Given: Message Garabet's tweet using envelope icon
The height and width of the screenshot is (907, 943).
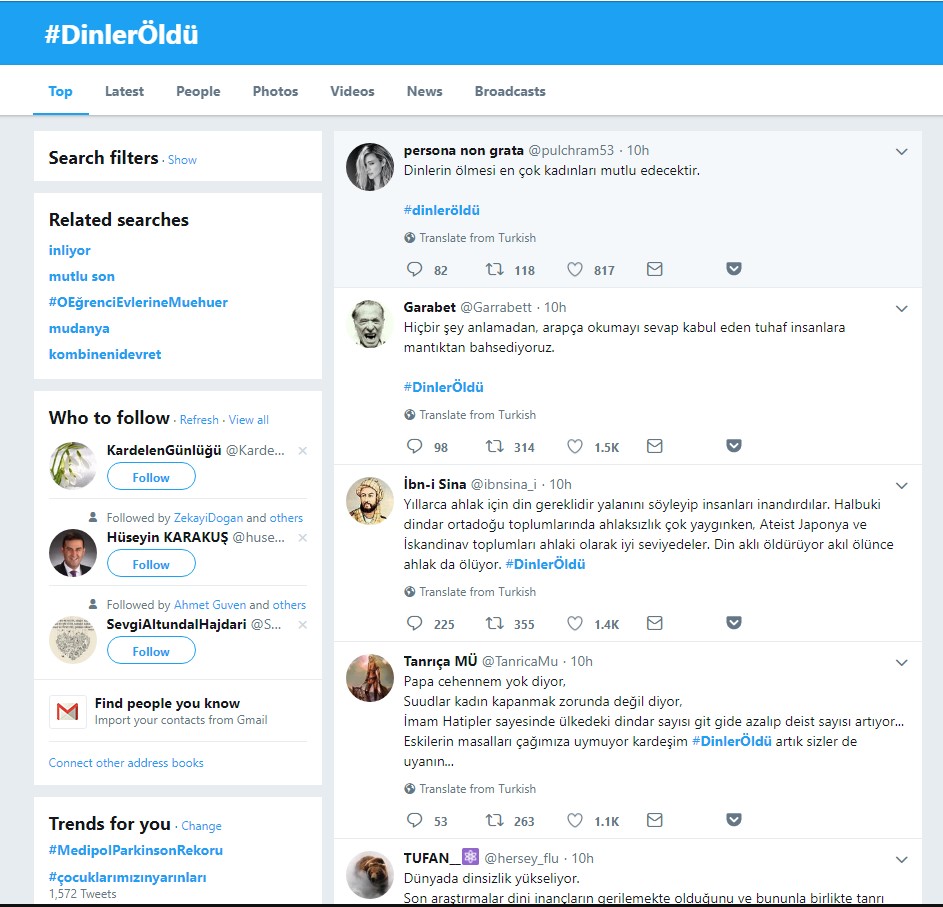Looking at the screenshot, I should pyautogui.click(x=654, y=446).
